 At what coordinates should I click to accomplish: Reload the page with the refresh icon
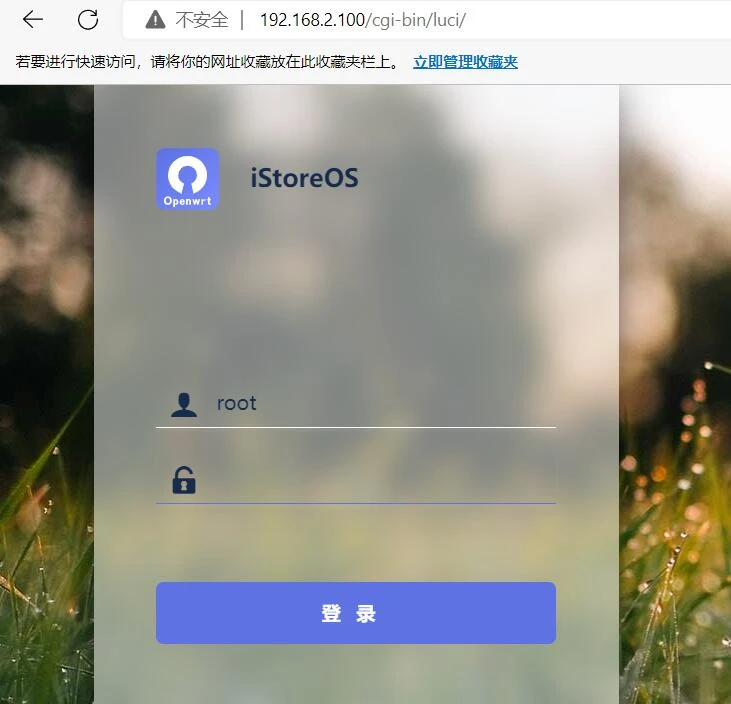tap(88, 20)
